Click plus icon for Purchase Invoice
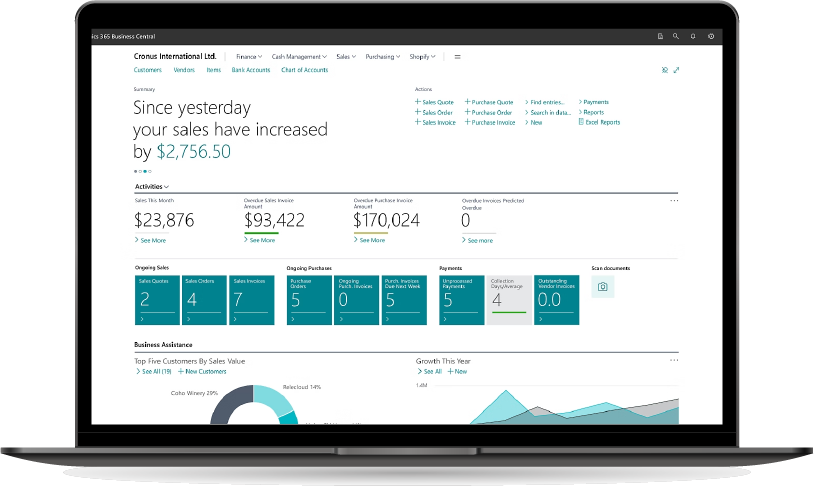Viewport: 814px width, 486px height. click(x=467, y=122)
